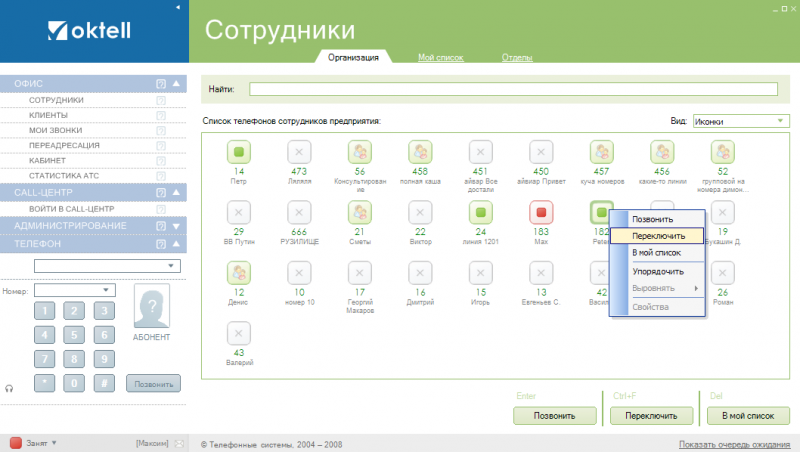Viewport: 800px width, 452px height.
Task: Open help icon for ОФИС section
Action: [x=161, y=84]
